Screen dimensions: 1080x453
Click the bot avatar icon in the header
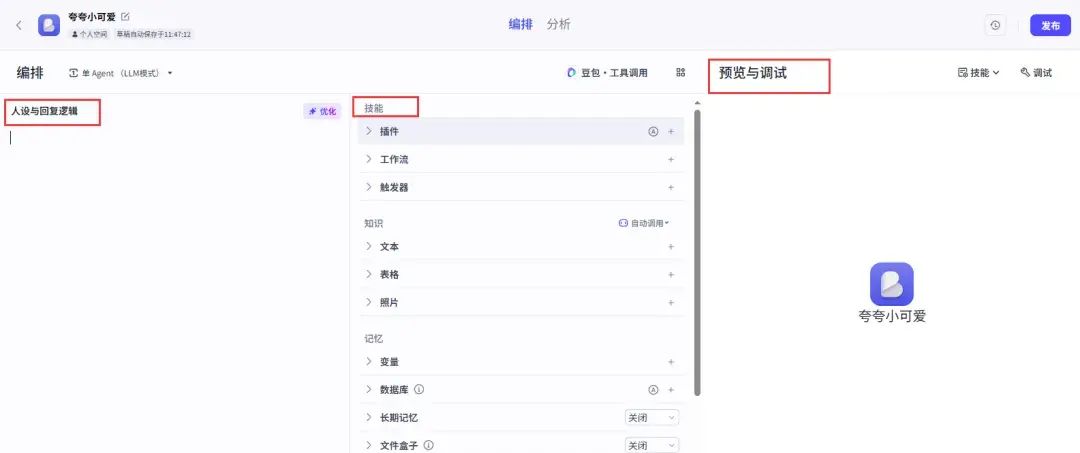49,25
